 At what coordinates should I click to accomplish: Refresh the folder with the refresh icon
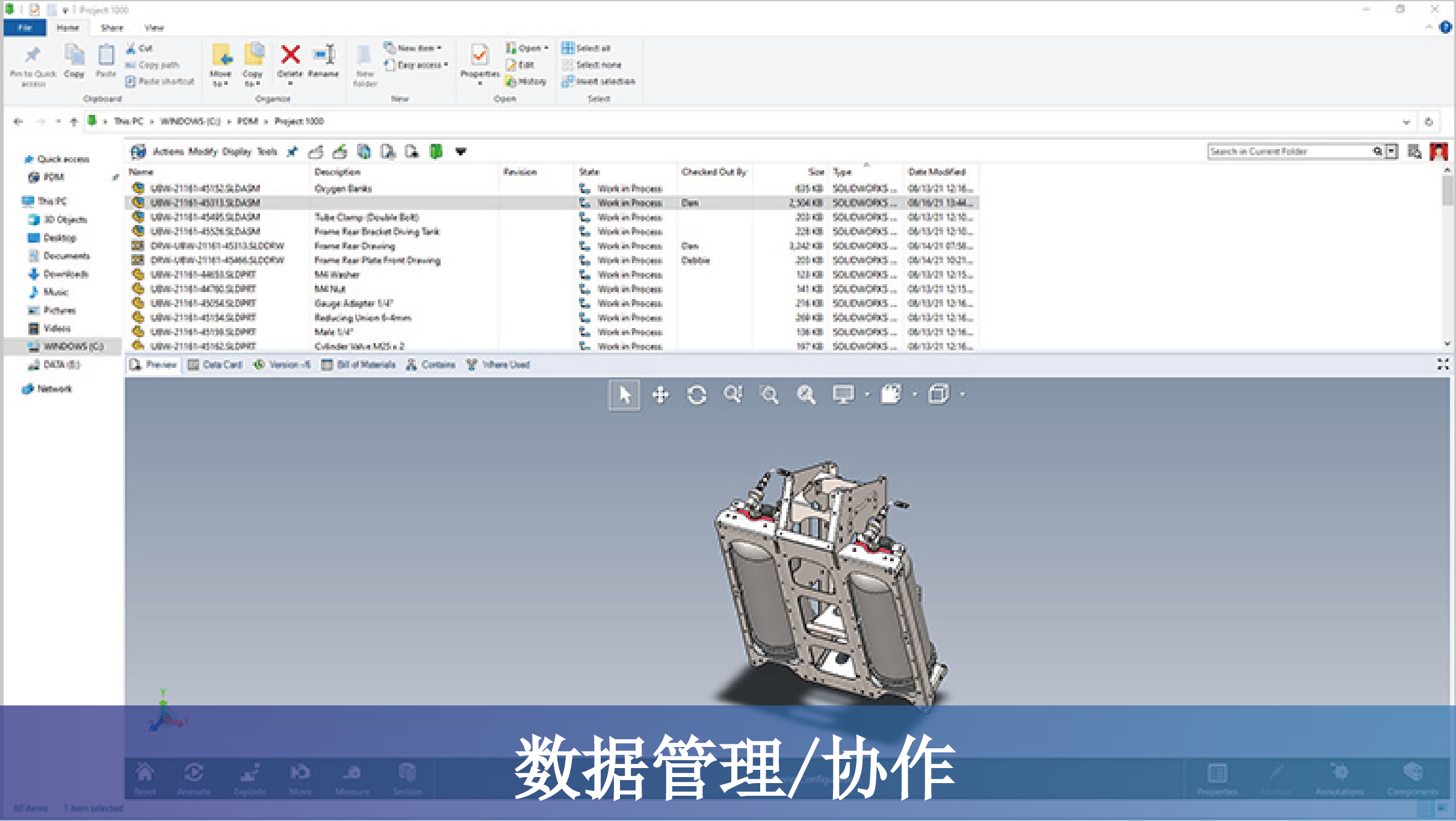click(x=1429, y=122)
